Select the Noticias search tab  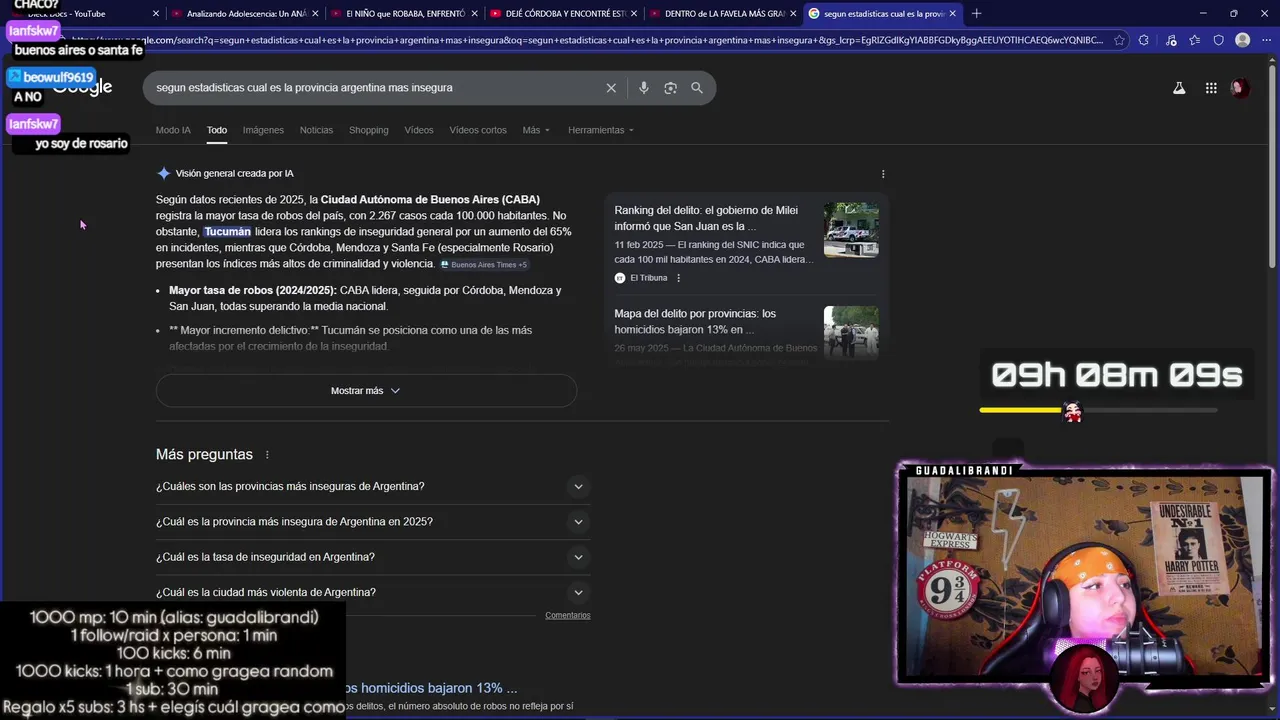point(316,130)
